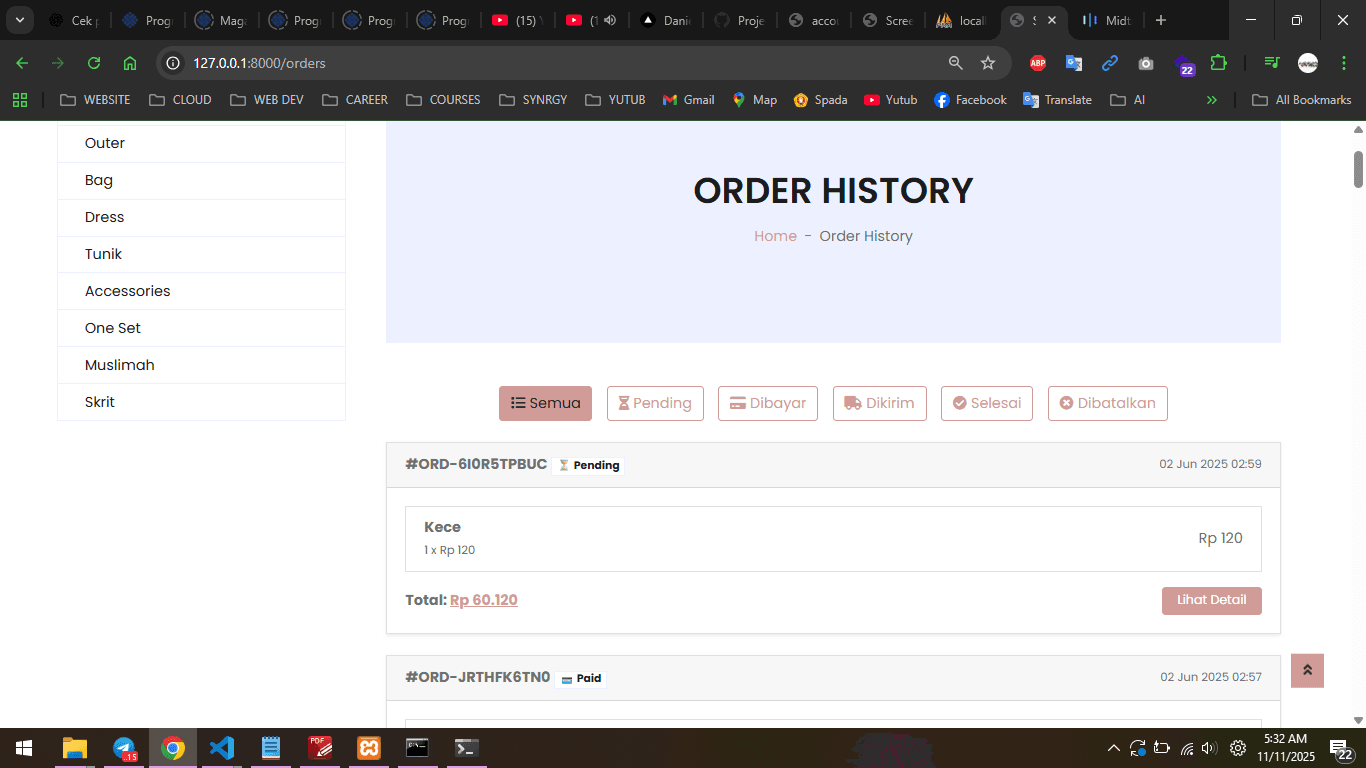Click the back-to-top arrow button

[x=1307, y=671]
